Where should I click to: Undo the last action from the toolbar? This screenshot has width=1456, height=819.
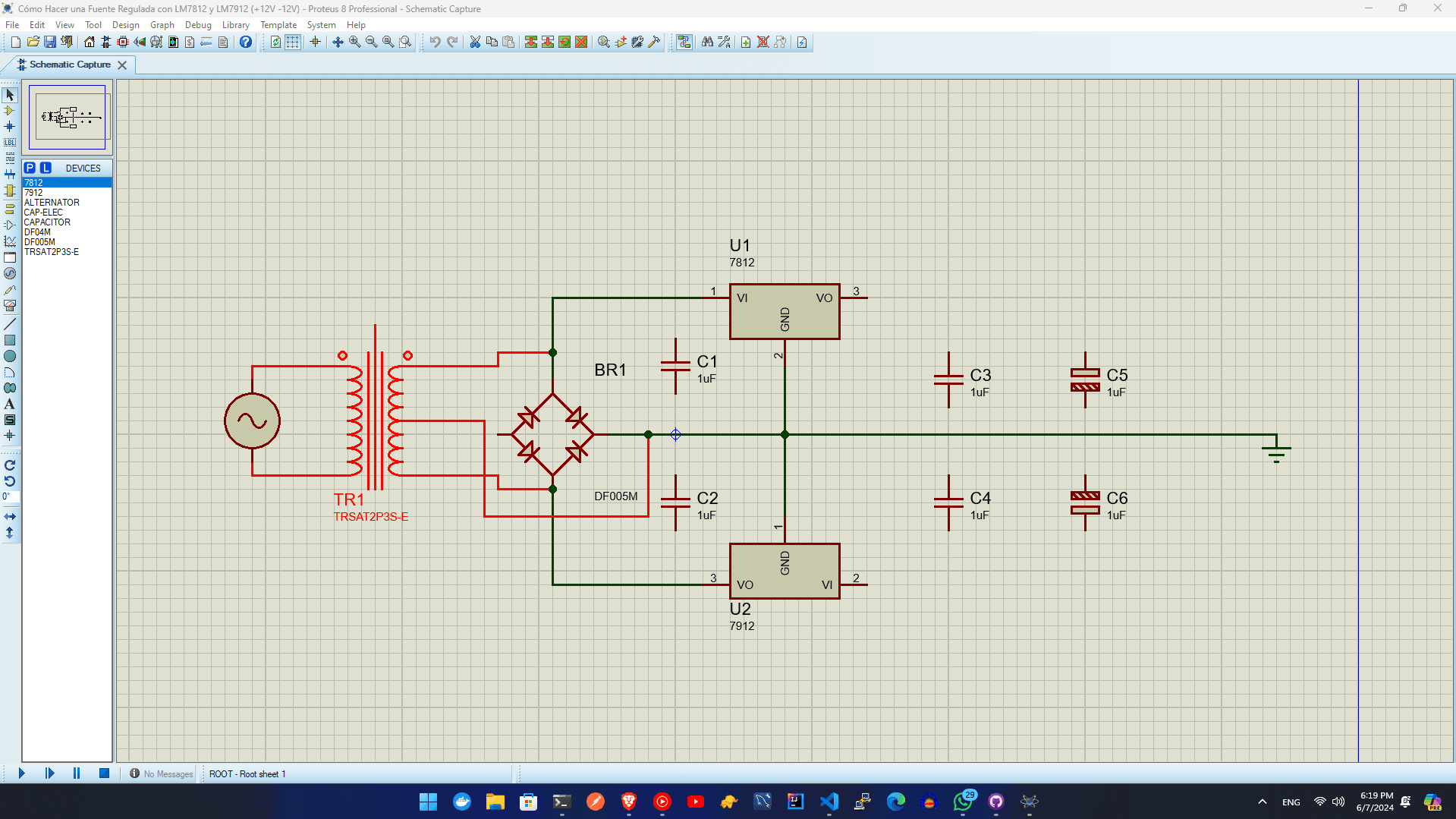[435, 43]
